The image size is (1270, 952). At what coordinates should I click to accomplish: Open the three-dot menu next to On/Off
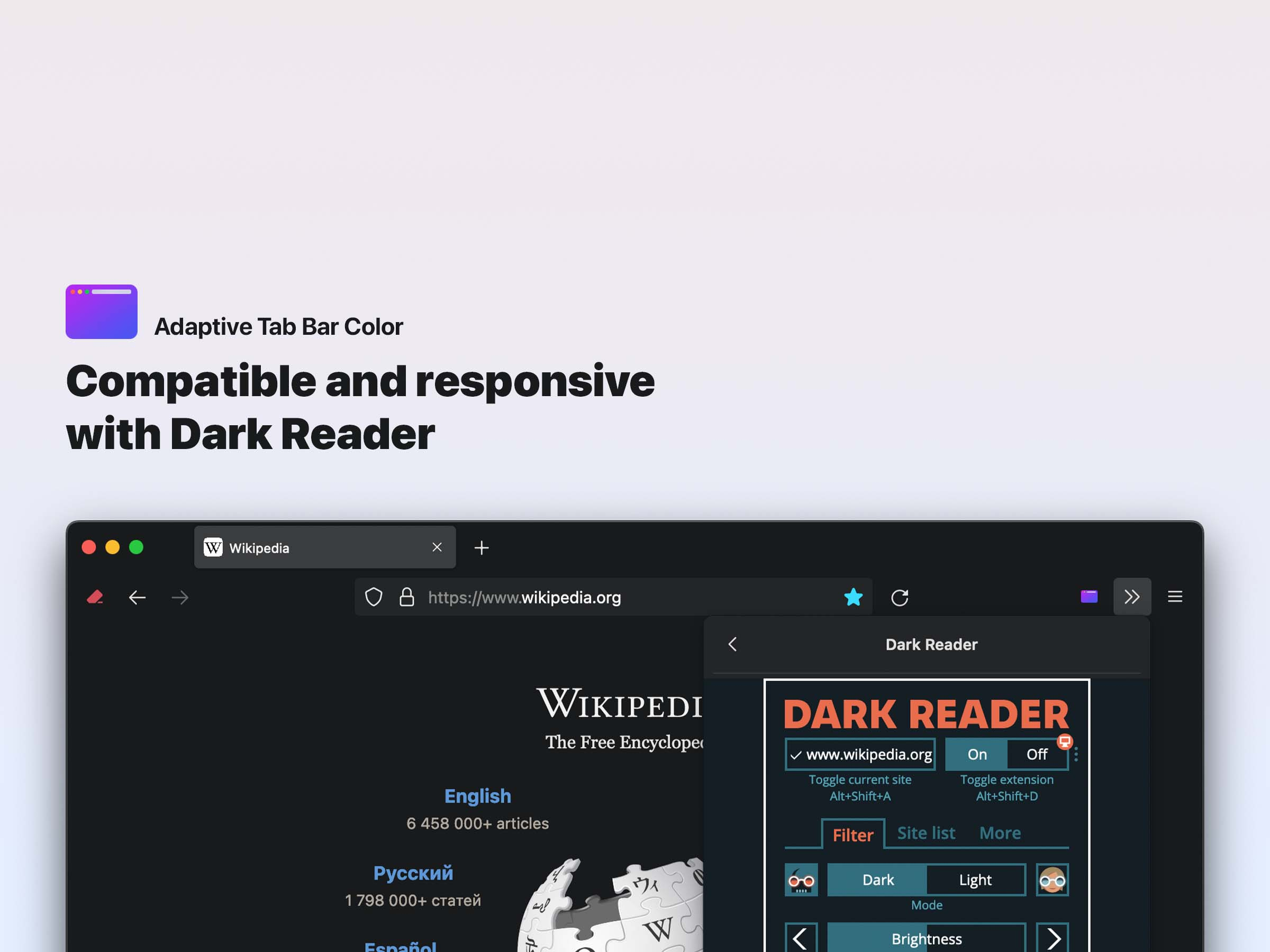point(1076,755)
